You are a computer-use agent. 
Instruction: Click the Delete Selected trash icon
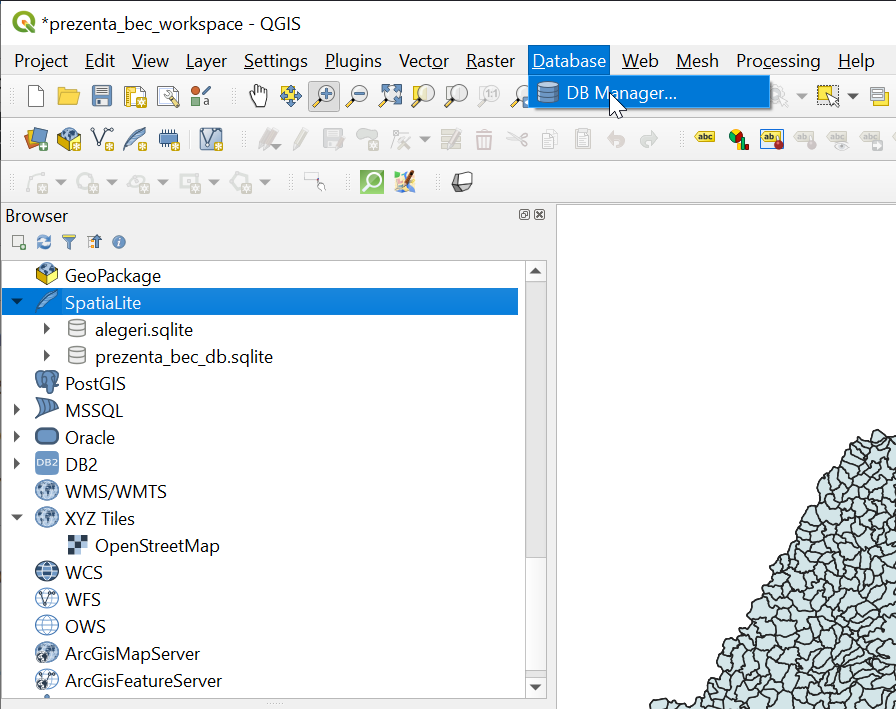pyautogui.click(x=484, y=139)
